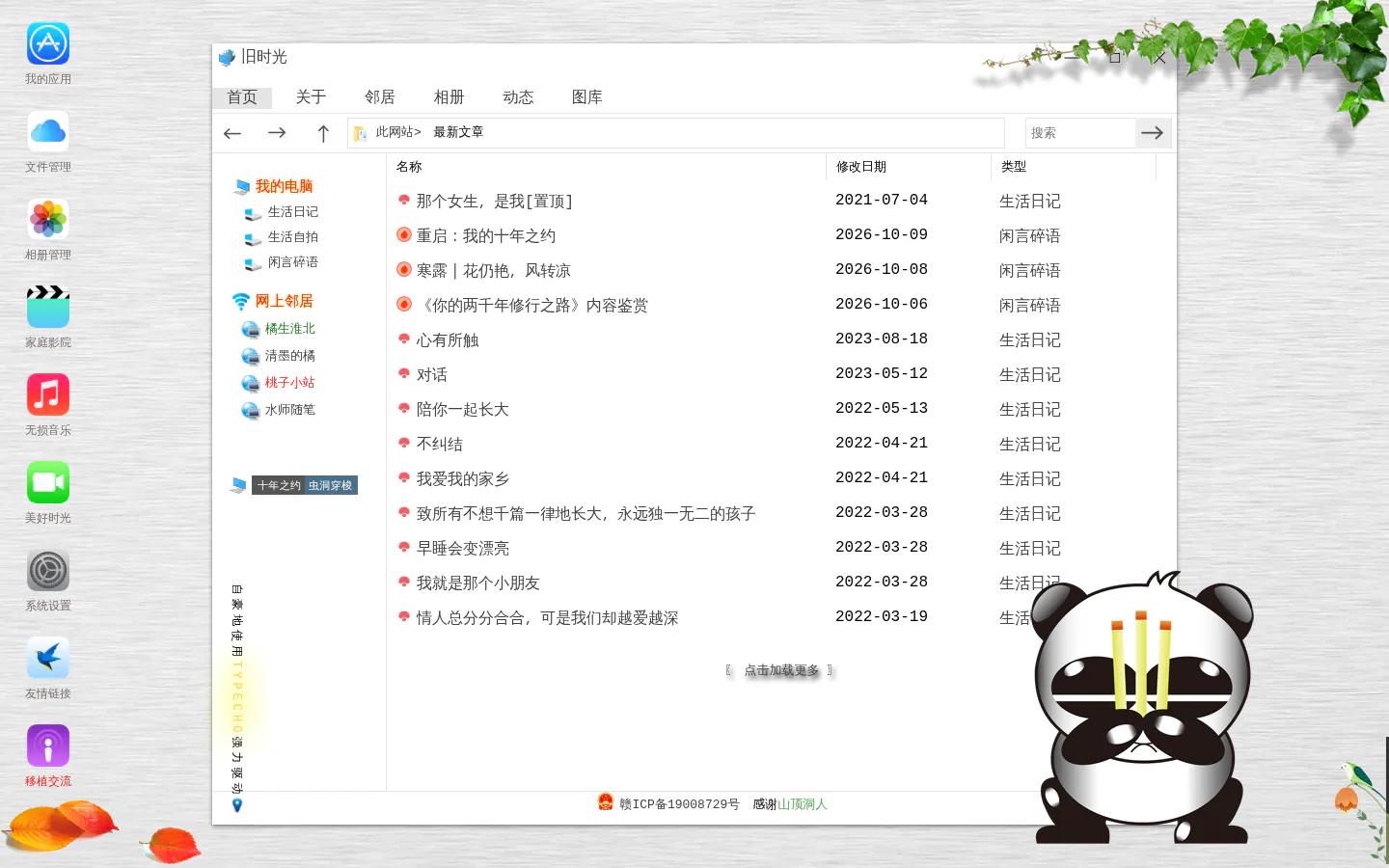Open the 图库 menu tab

587,97
